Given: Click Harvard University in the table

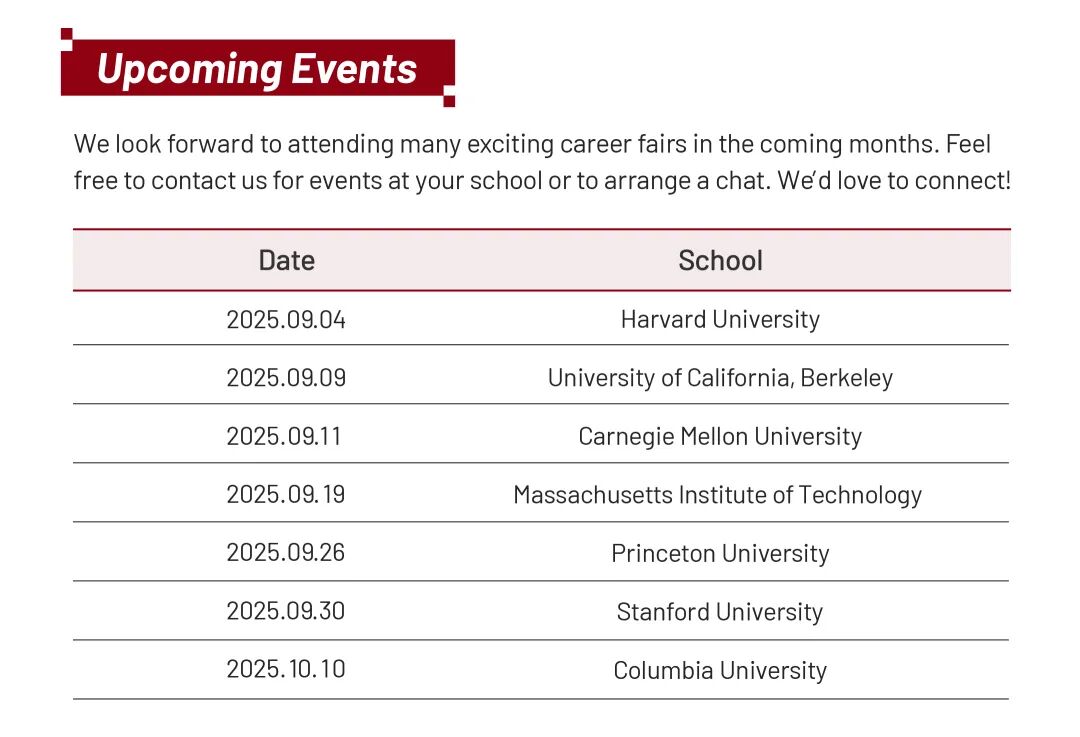Looking at the screenshot, I should (x=720, y=320).
